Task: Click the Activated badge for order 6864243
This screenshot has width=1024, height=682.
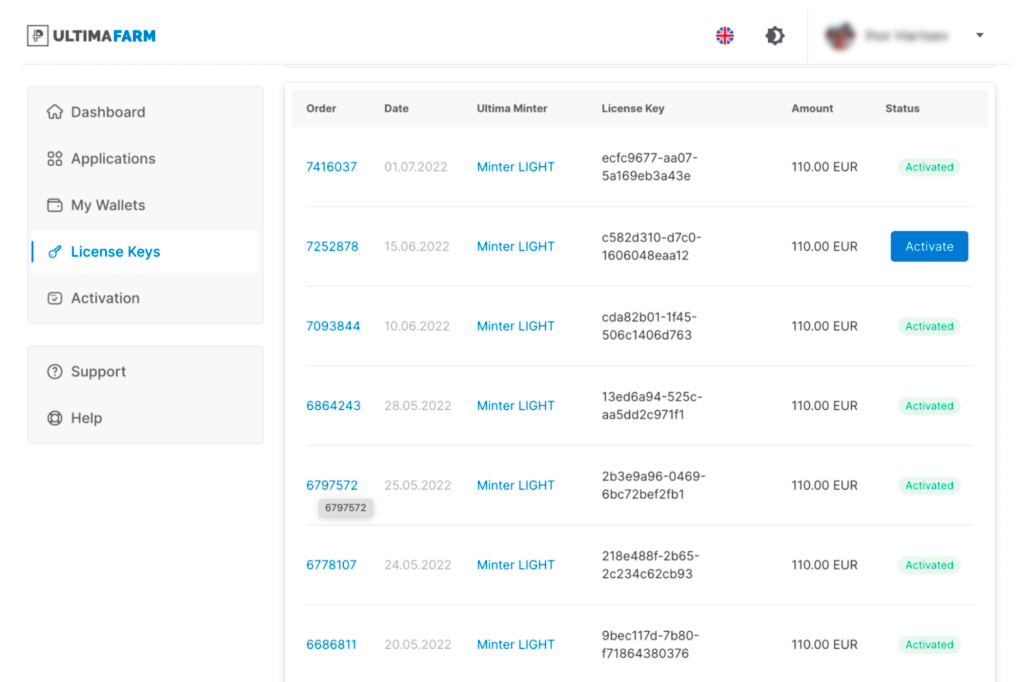Action: (x=929, y=406)
